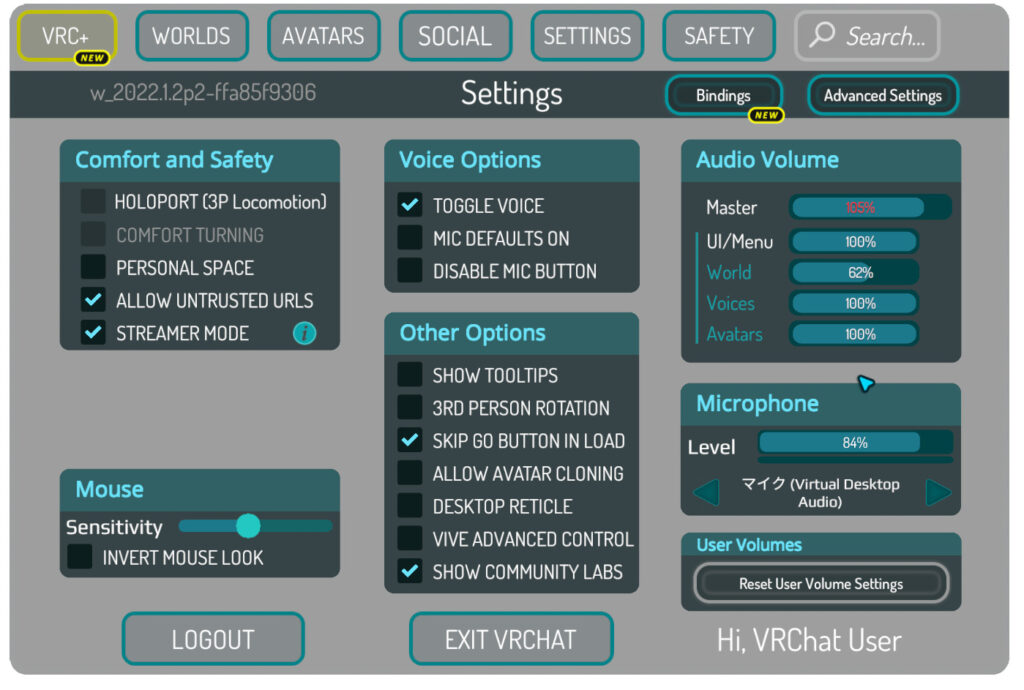Adjust the Avatars volume slider
The image size is (1024, 690).
click(x=854, y=334)
